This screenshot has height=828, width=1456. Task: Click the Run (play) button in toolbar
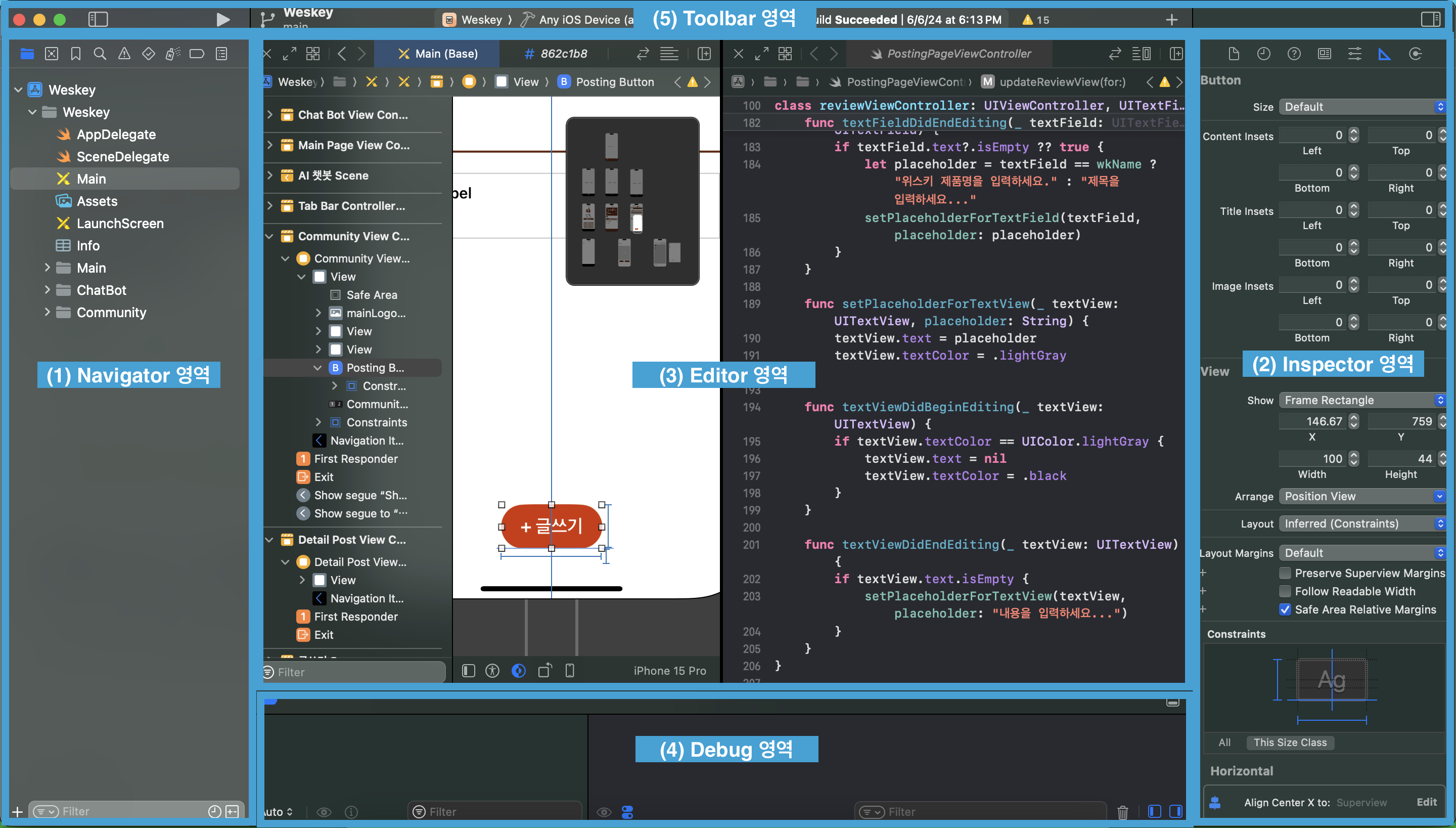[x=223, y=20]
